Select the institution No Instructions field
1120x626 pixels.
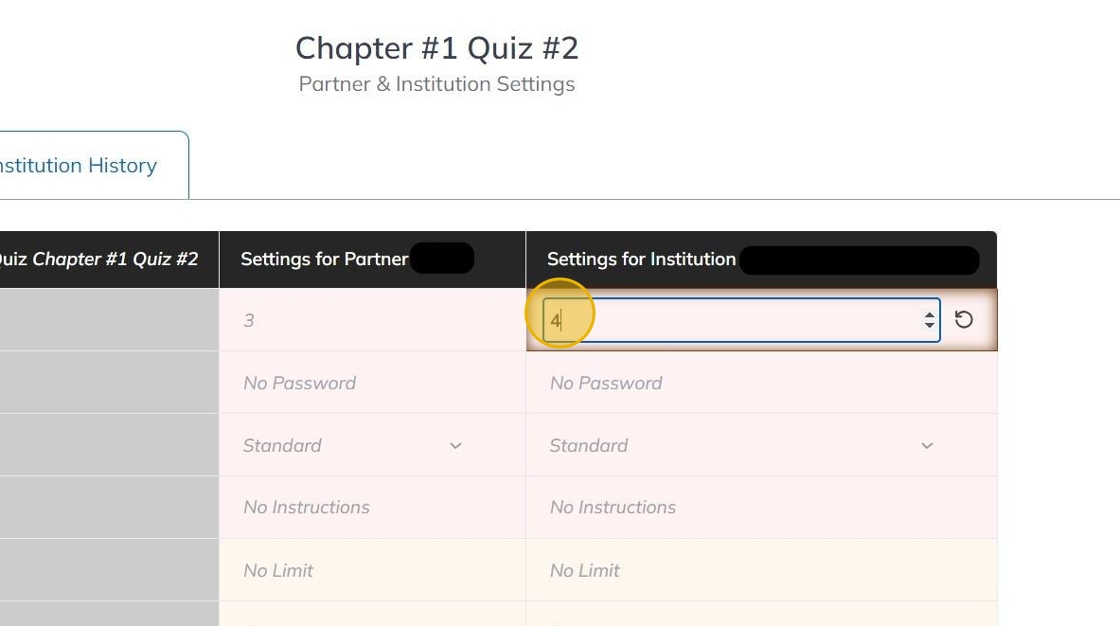[x=760, y=507]
